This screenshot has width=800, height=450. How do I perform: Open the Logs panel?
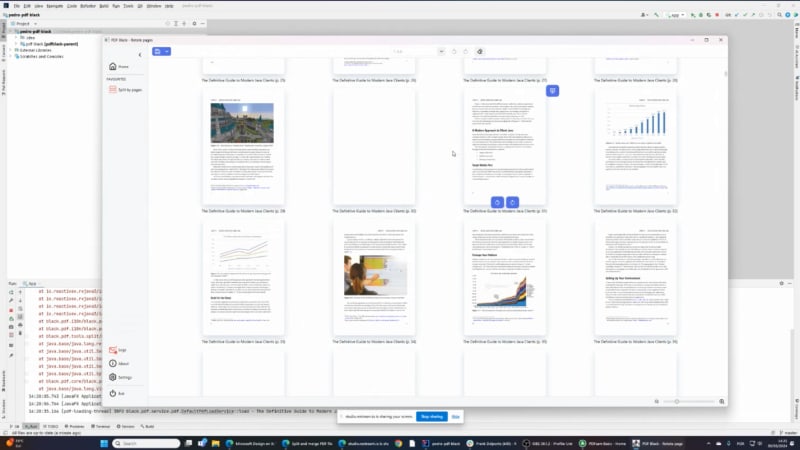pos(119,350)
